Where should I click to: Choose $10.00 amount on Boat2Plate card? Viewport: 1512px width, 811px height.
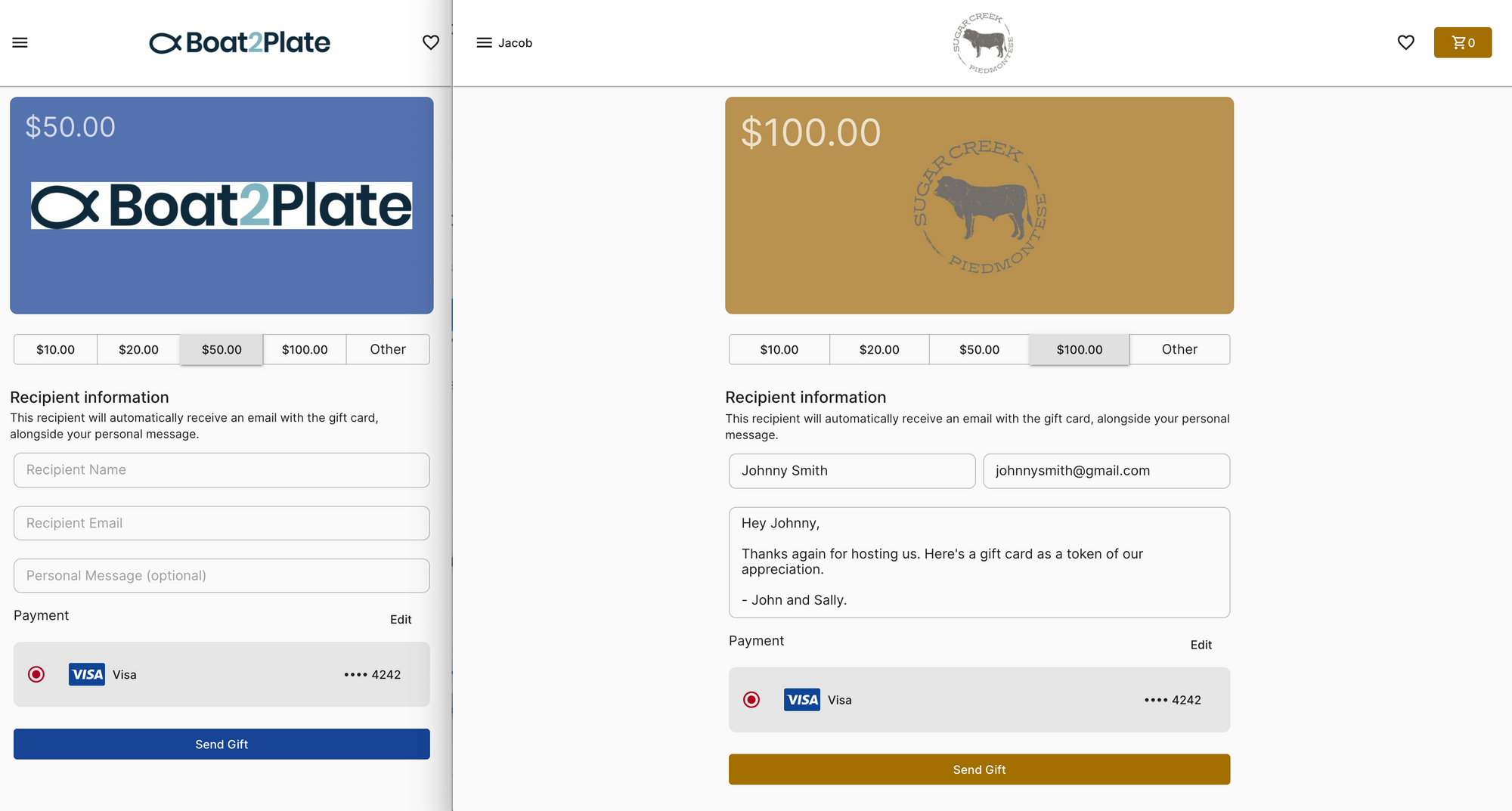point(56,350)
